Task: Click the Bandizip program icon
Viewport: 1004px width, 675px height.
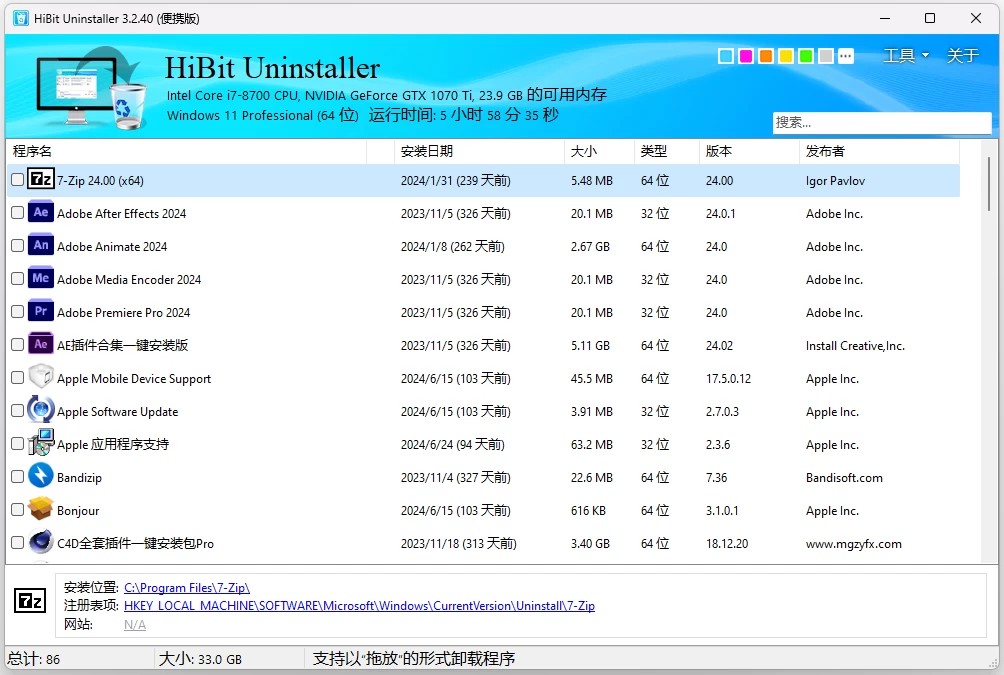Action: pos(41,477)
